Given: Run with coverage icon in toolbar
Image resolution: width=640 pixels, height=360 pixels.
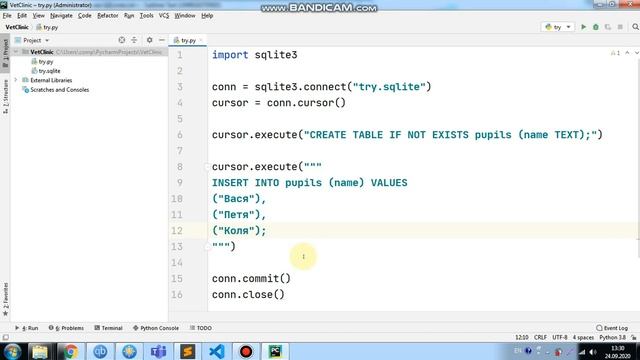Looking at the screenshot, I should 608,27.
